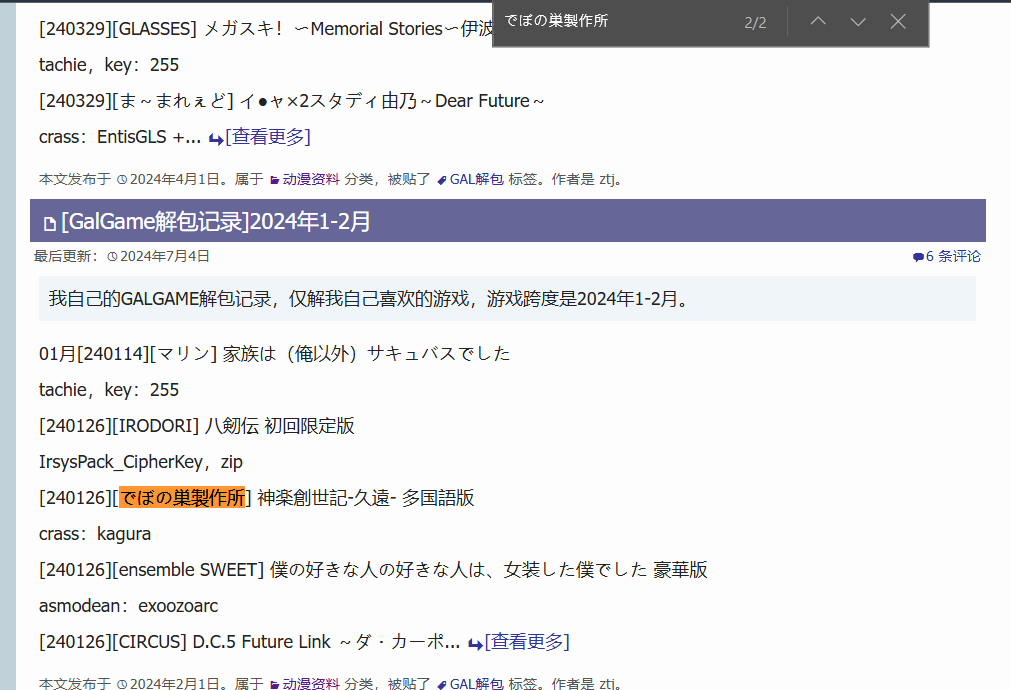Click folder icon in February 1 post footer
The width and height of the screenshot is (1011, 690).
(274, 685)
